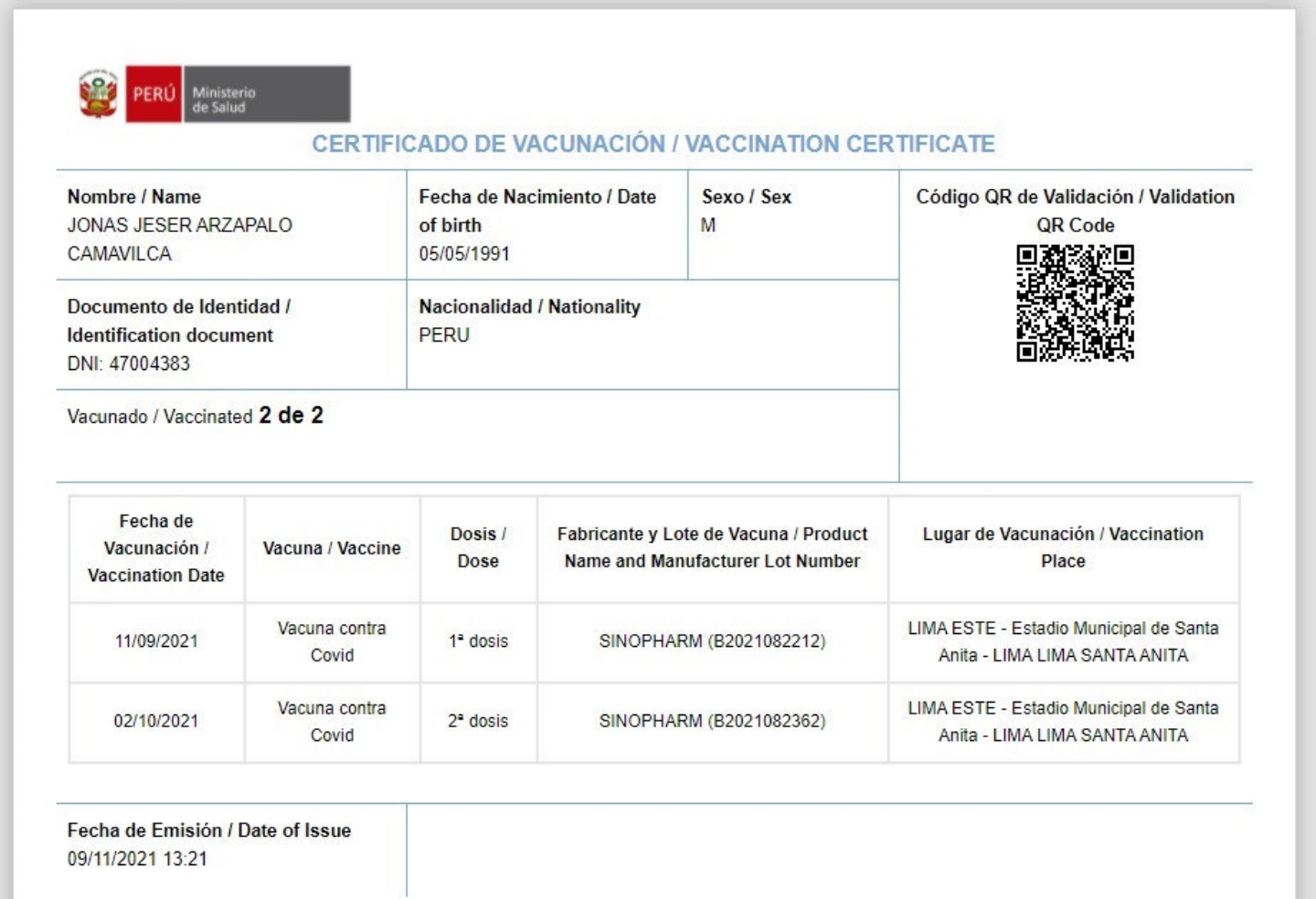Viewport: 1316px width, 899px height.
Task: Click the Peru coat of arms emblem
Action: pos(98,94)
